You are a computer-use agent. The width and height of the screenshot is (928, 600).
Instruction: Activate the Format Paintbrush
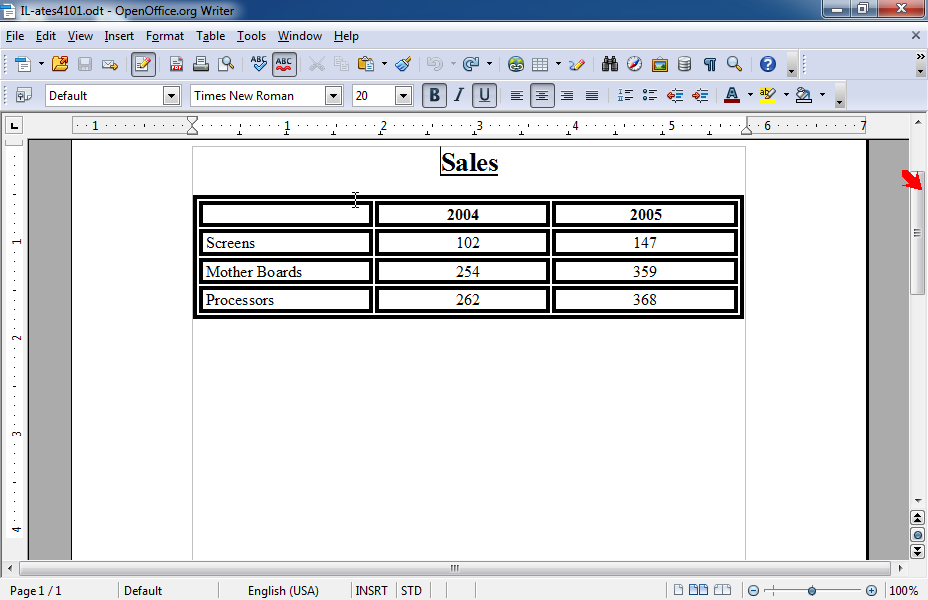point(403,63)
